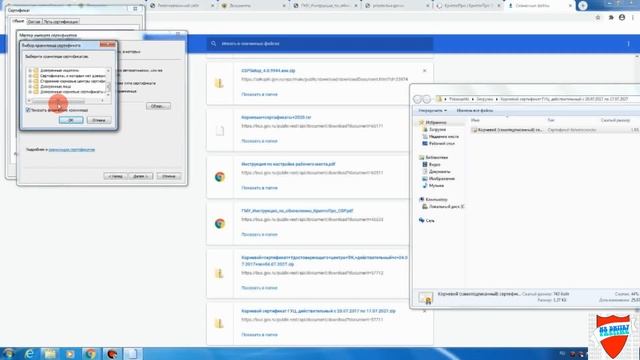This screenshot has height=360, width=640.
Task: Select Сторонние корневые центры сертификации folder
Action: pyautogui.click(x=69, y=81)
